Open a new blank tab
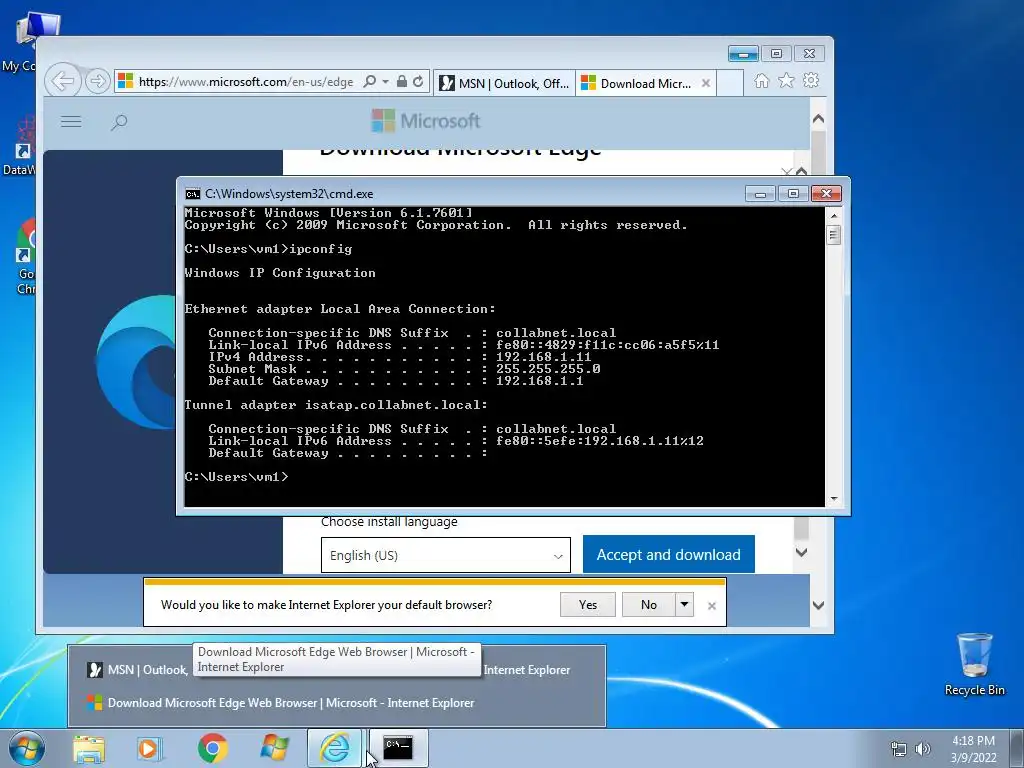This screenshot has height=768, width=1024. click(x=730, y=83)
